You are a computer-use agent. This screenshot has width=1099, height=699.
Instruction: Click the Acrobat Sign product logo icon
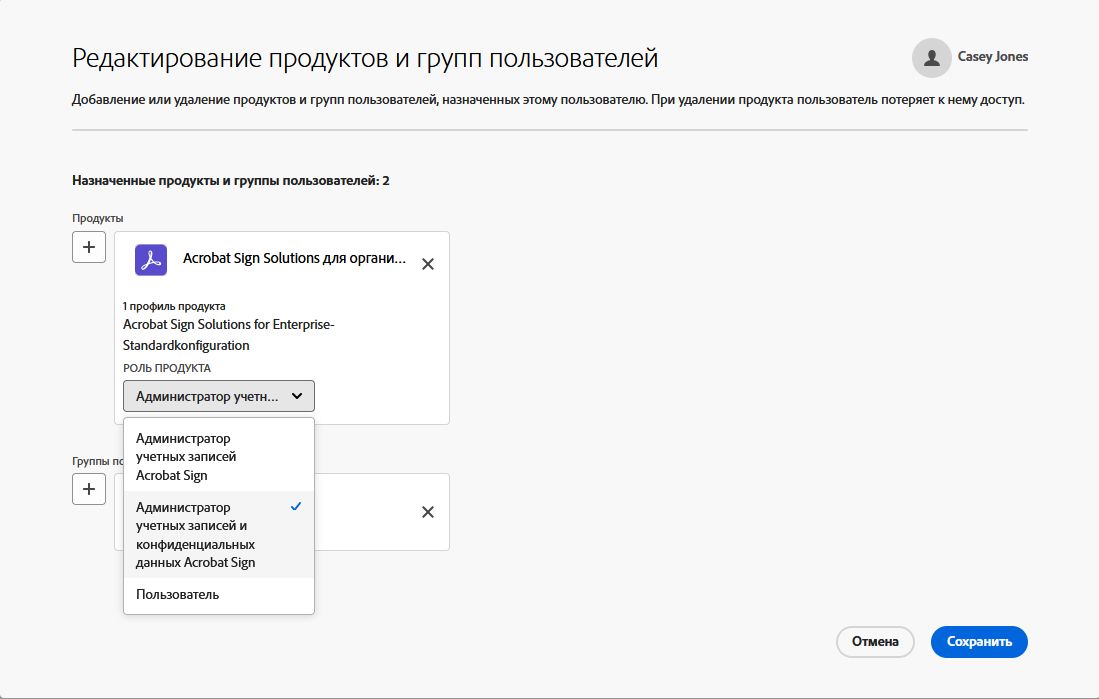point(151,260)
